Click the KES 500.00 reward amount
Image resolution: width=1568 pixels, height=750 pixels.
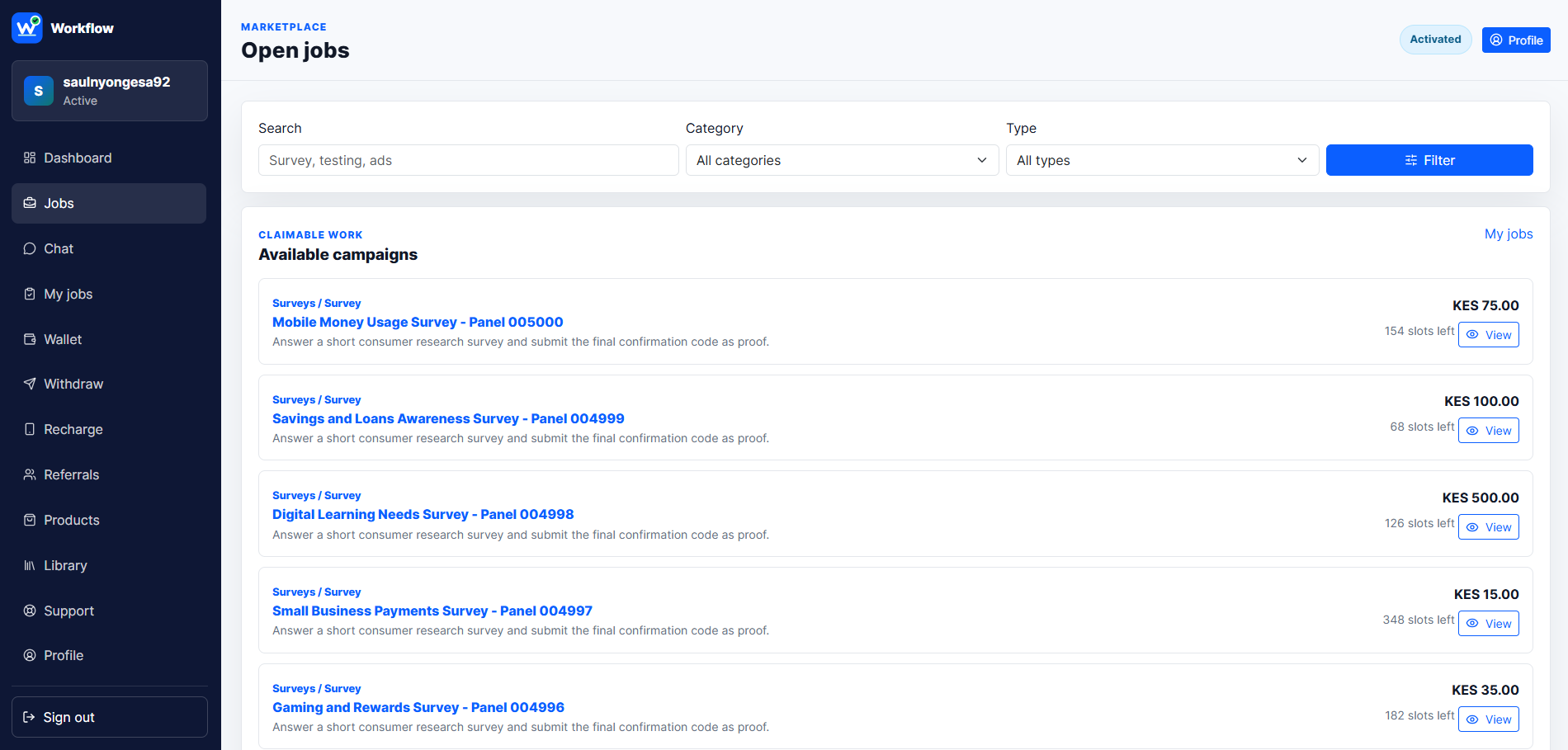[1481, 498]
